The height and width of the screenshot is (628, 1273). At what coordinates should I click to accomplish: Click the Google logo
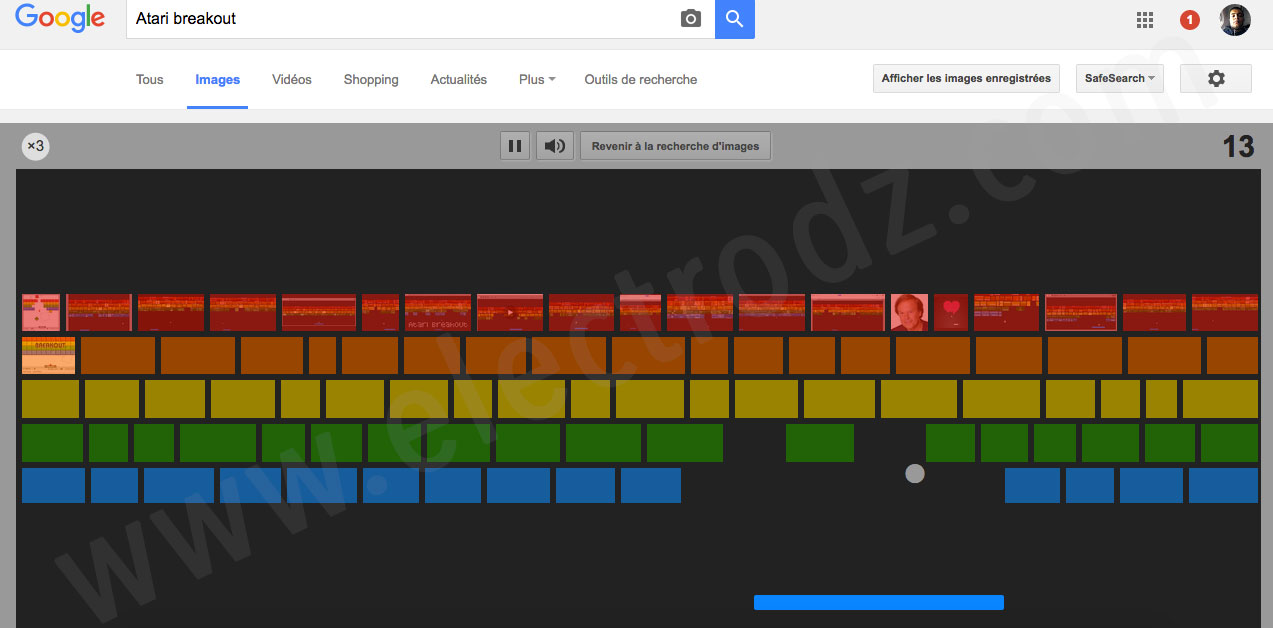click(x=60, y=19)
